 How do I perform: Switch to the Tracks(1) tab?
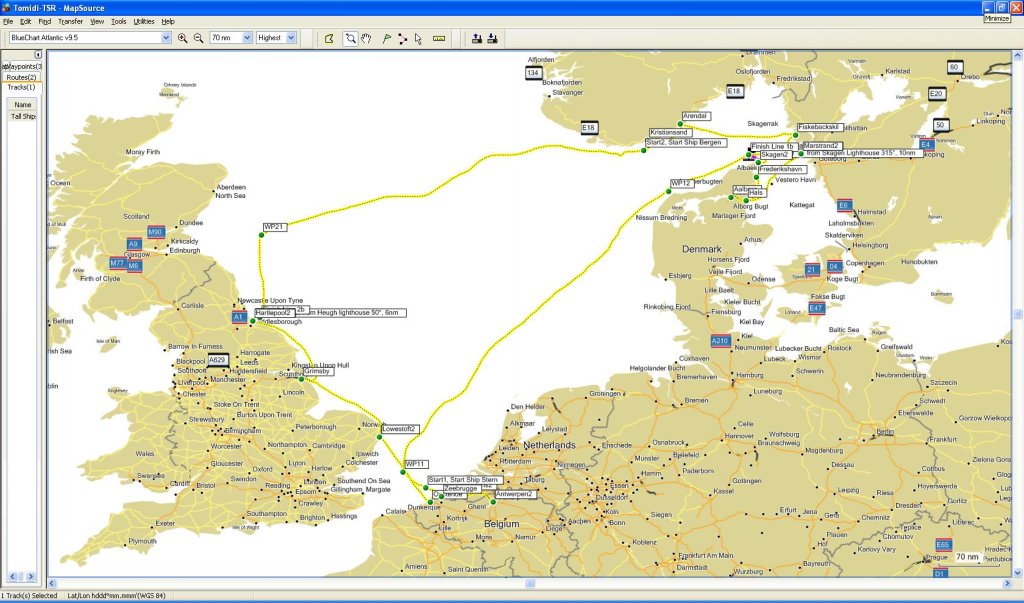coord(22,87)
